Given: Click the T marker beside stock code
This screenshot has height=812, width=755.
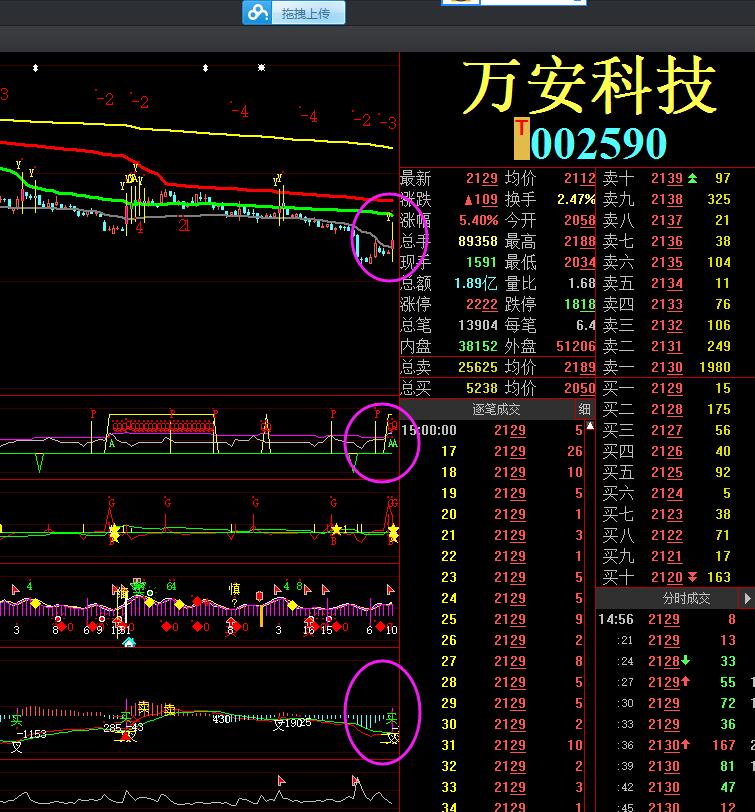Looking at the screenshot, I should coord(521,138).
